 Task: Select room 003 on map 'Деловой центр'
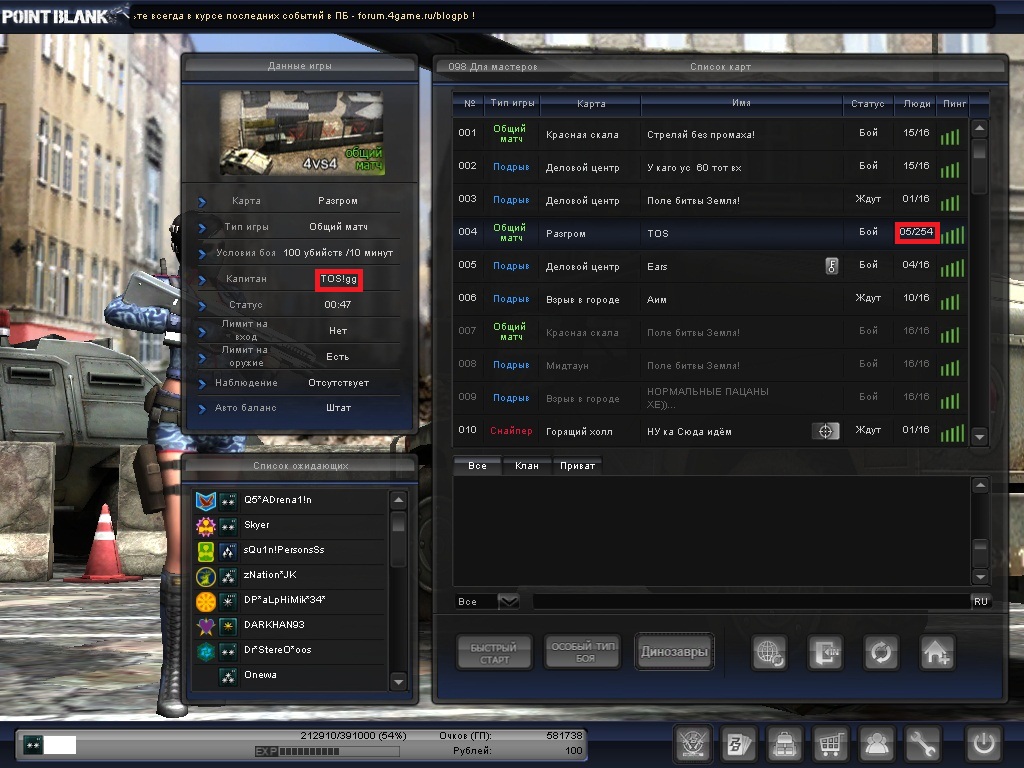point(709,200)
